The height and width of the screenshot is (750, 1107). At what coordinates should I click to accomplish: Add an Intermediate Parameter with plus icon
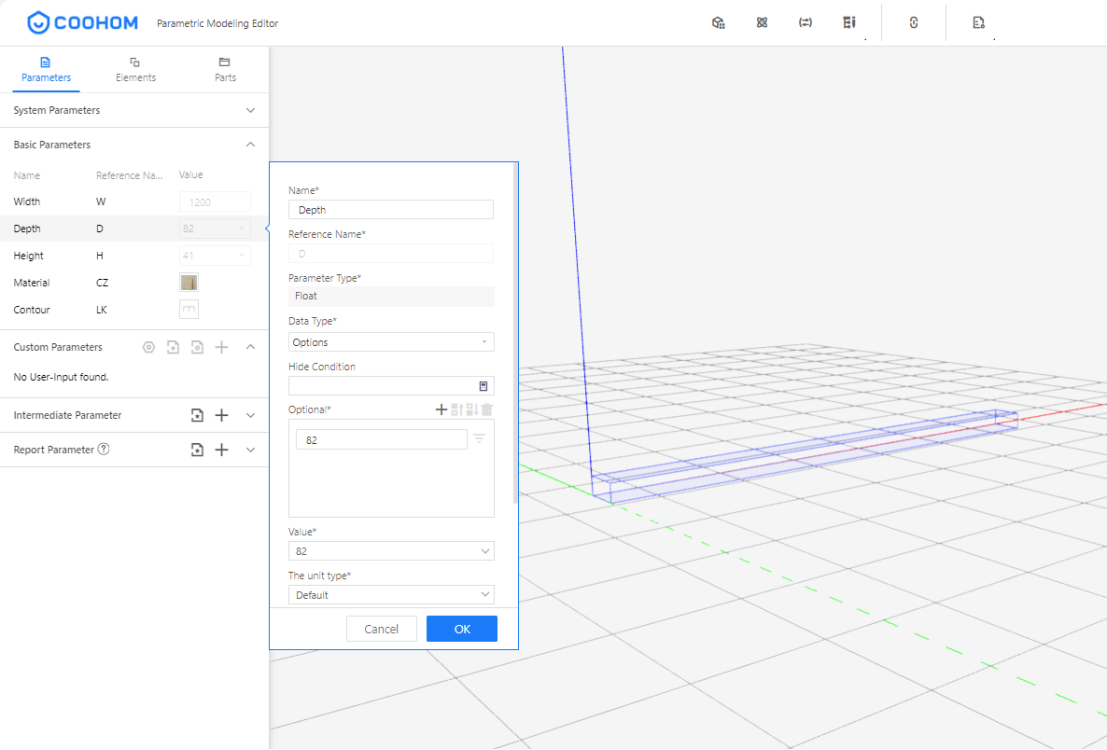(222, 415)
